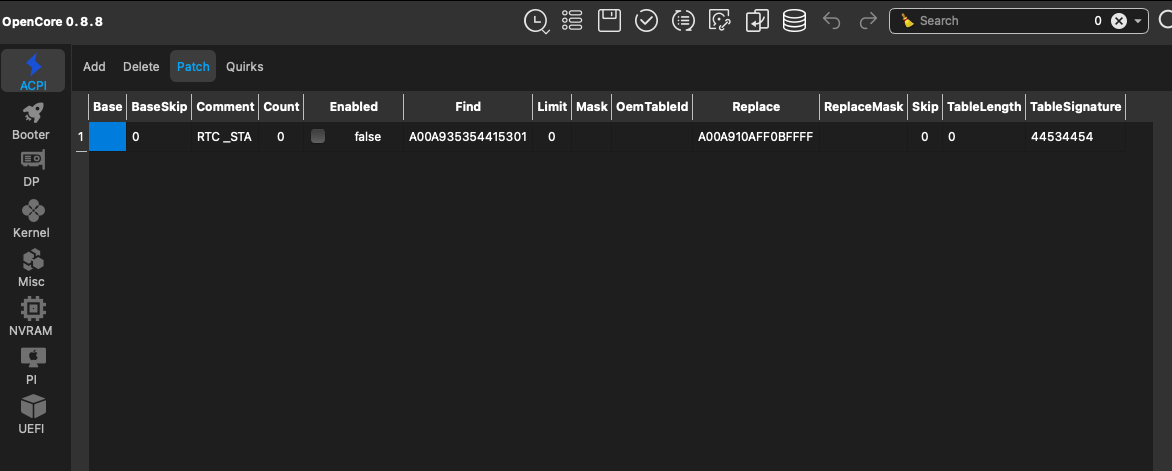Image resolution: width=1172 pixels, height=471 pixels.
Task: Click the RTC _STA comment cell
Action: tap(225, 137)
